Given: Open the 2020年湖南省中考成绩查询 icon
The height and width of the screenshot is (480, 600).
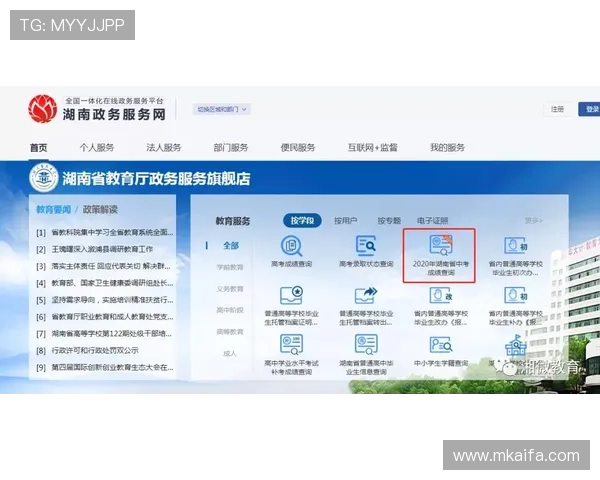Looking at the screenshot, I should [x=440, y=245].
